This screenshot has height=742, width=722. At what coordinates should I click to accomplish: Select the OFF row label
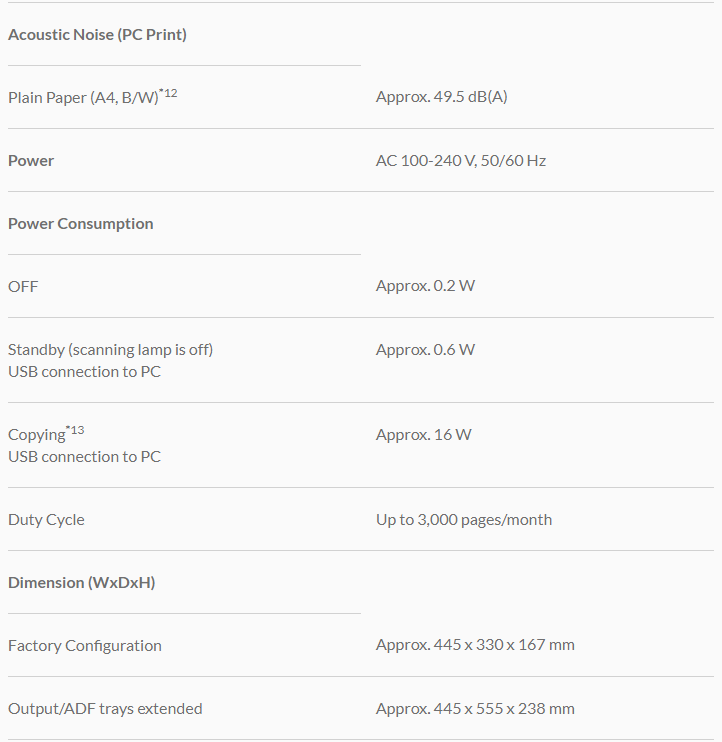tap(23, 287)
